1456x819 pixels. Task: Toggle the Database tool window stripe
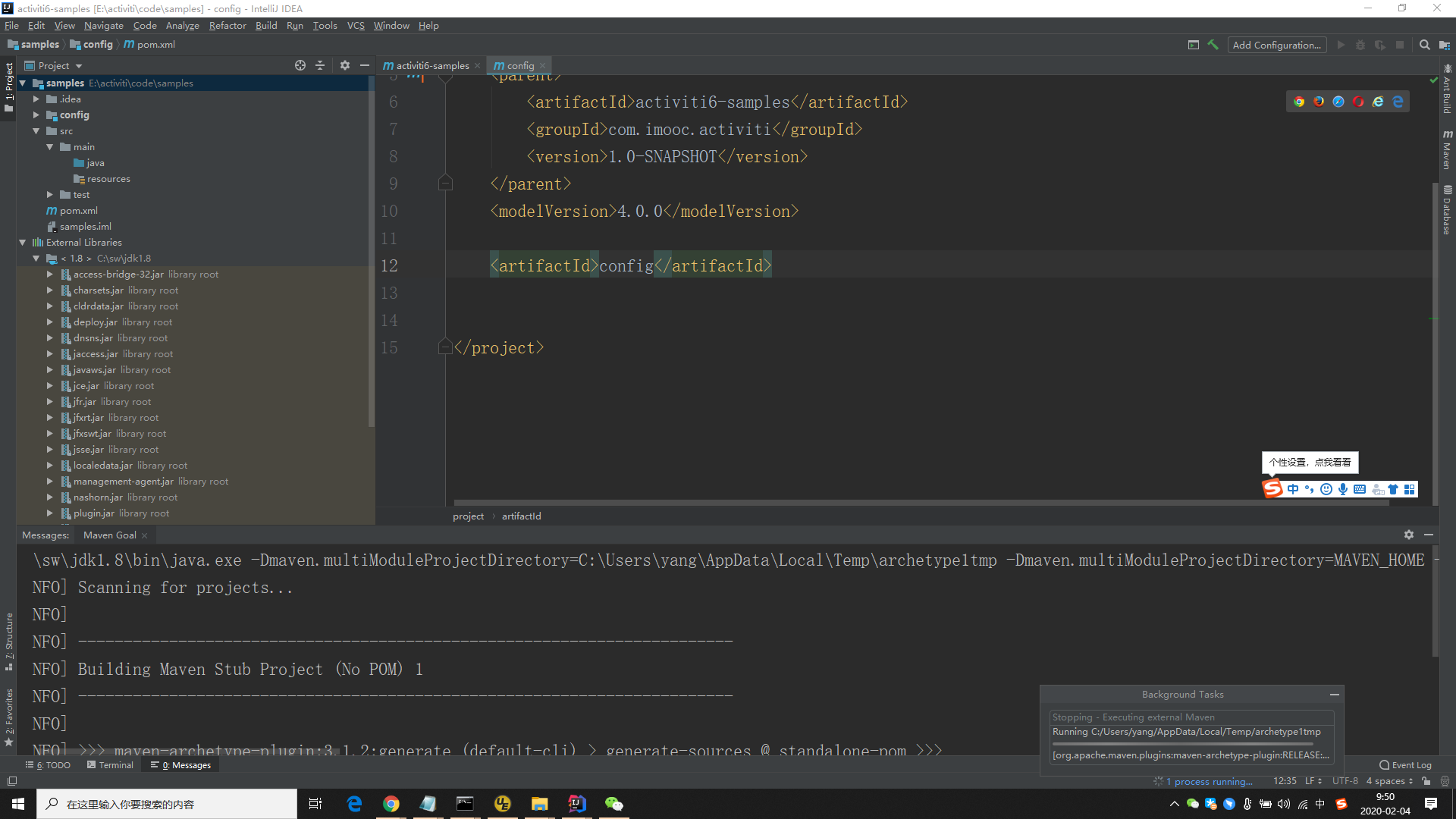(1447, 210)
